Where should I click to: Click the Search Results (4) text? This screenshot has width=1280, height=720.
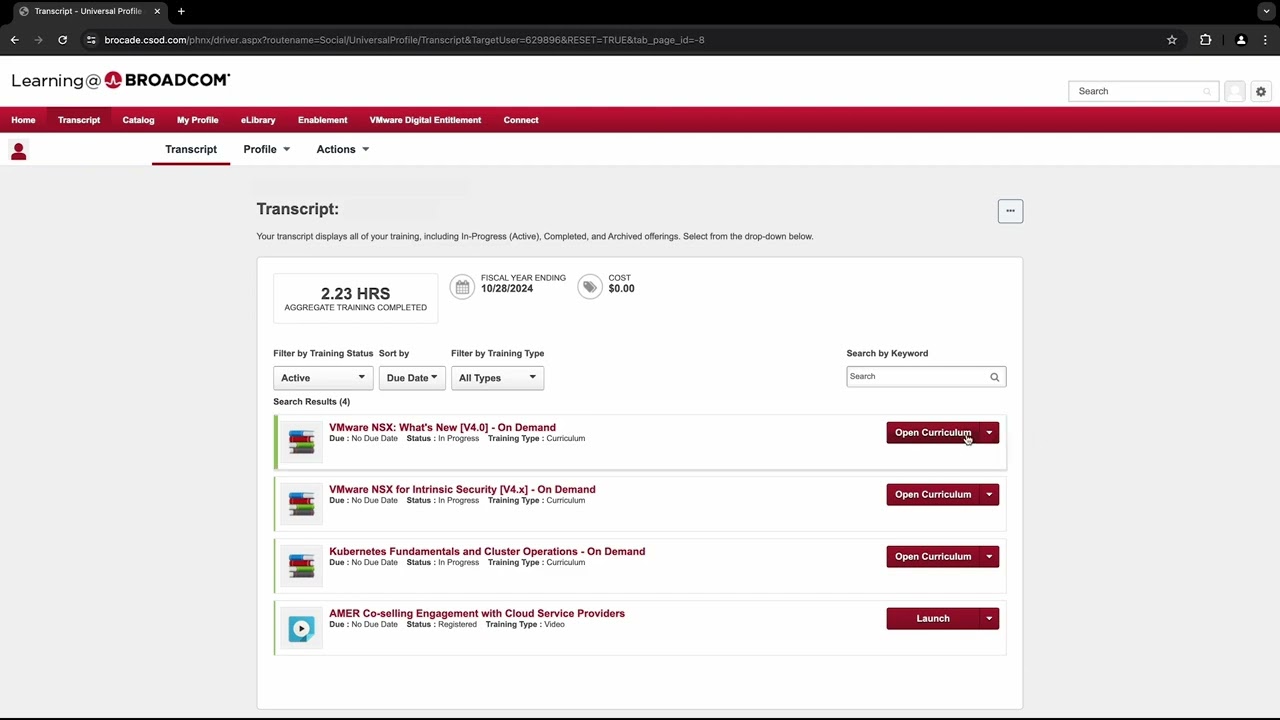click(311, 402)
